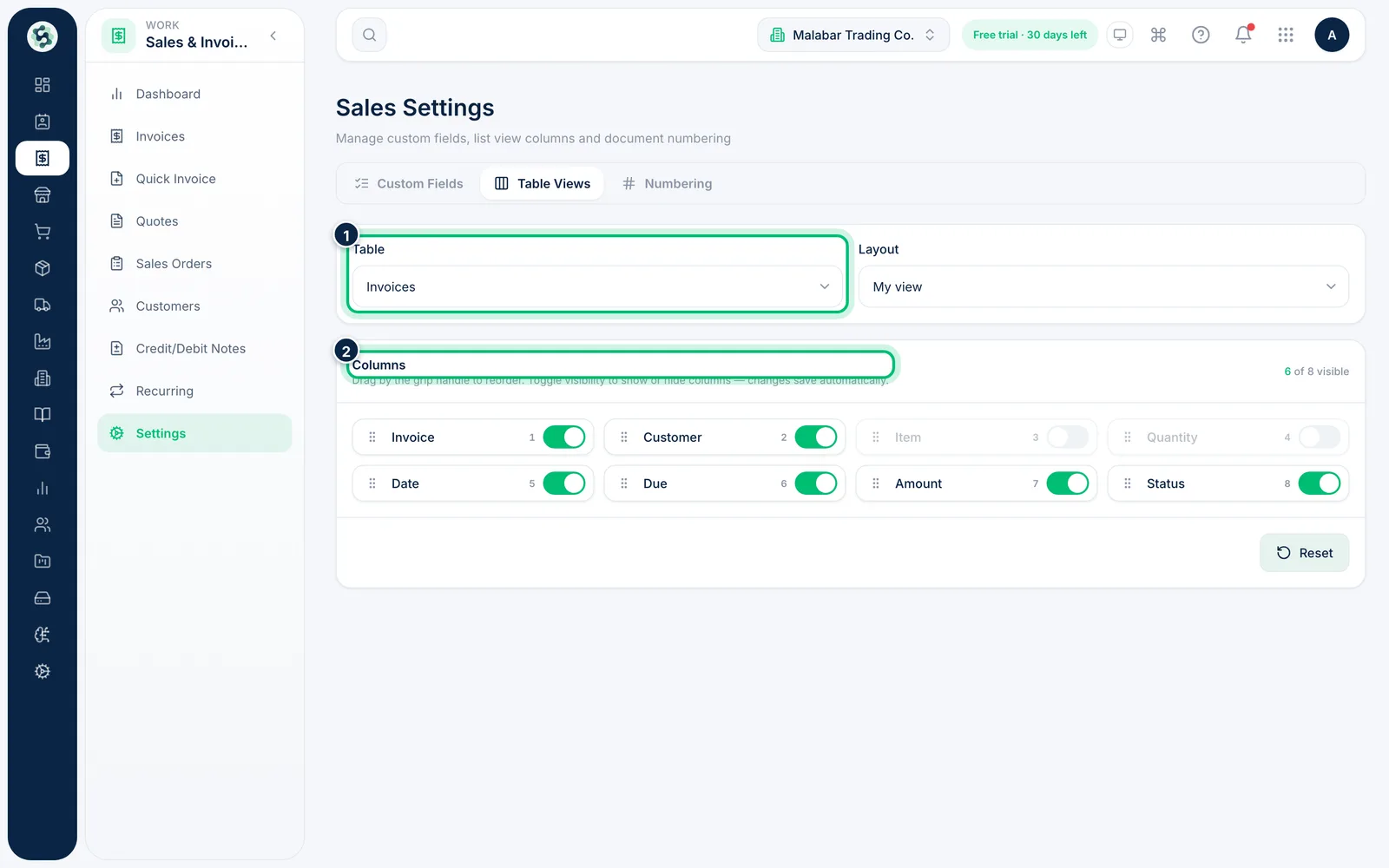Image resolution: width=1389 pixels, height=868 pixels.
Task: Click the delivery truck icon in left rail
Action: click(x=42, y=305)
